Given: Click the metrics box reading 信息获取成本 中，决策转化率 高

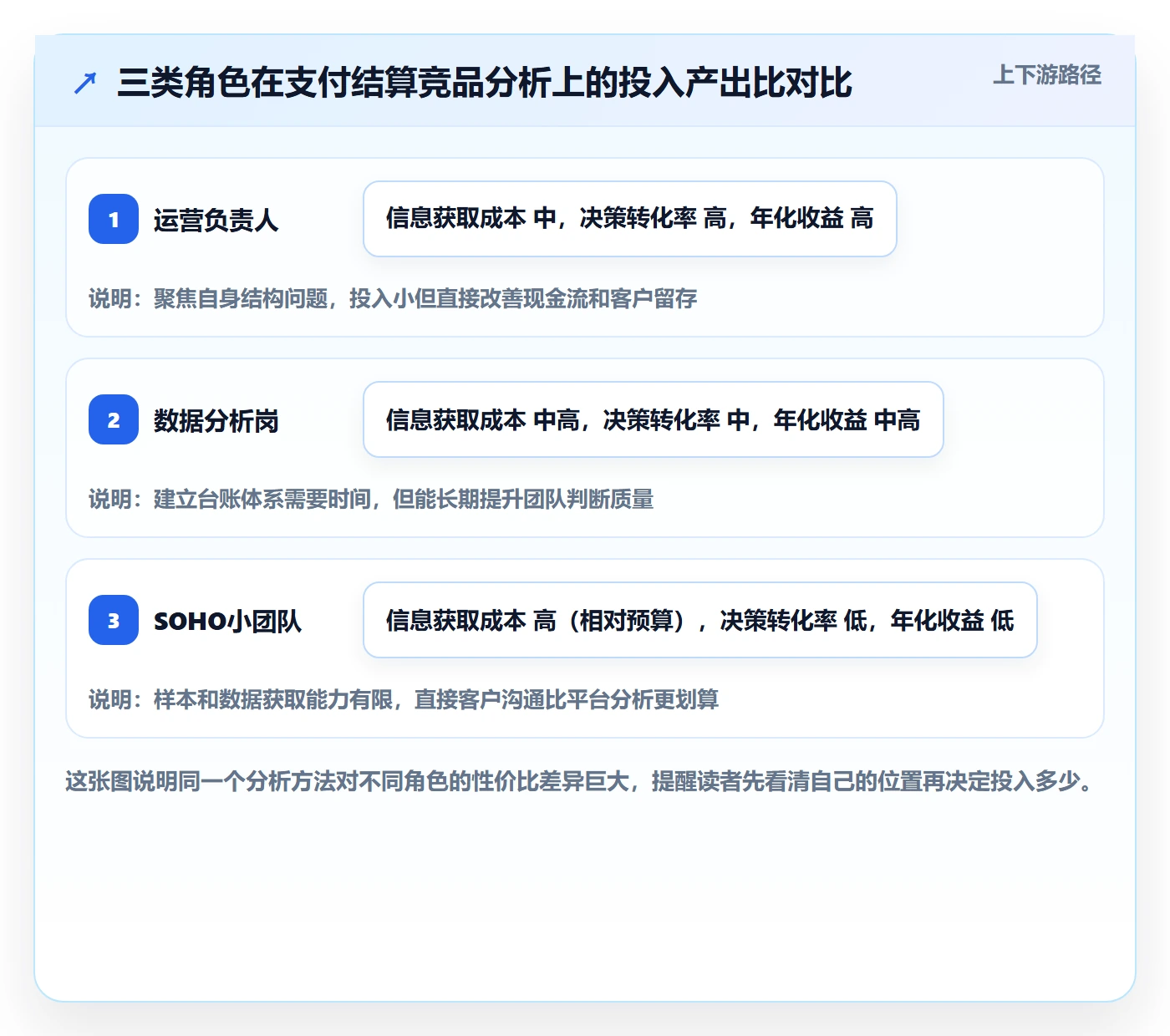Looking at the screenshot, I should 630,219.
